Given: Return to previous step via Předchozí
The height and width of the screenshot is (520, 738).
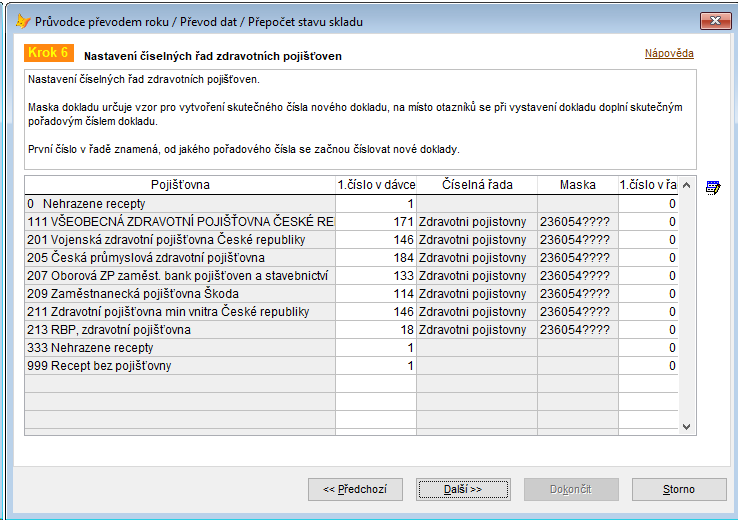Looking at the screenshot, I should [x=356, y=489].
